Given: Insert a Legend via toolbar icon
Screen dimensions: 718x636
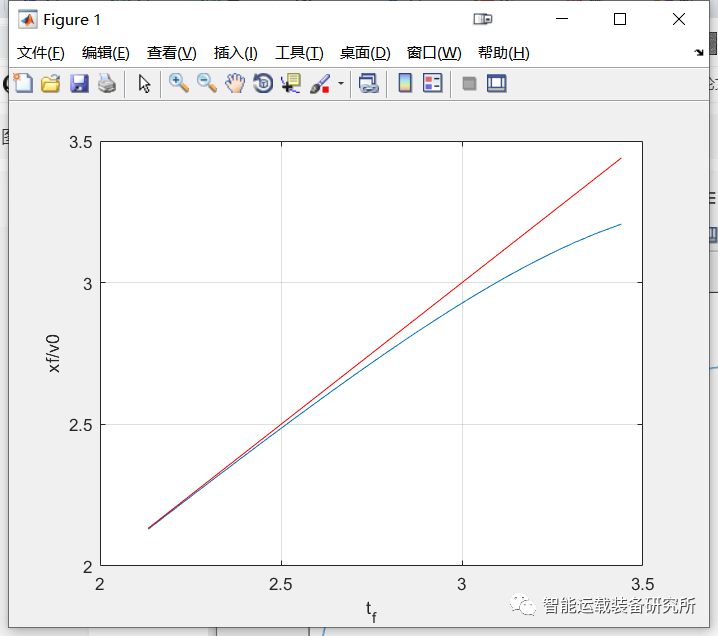Looking at the screenshot, I should click(433, 84).
